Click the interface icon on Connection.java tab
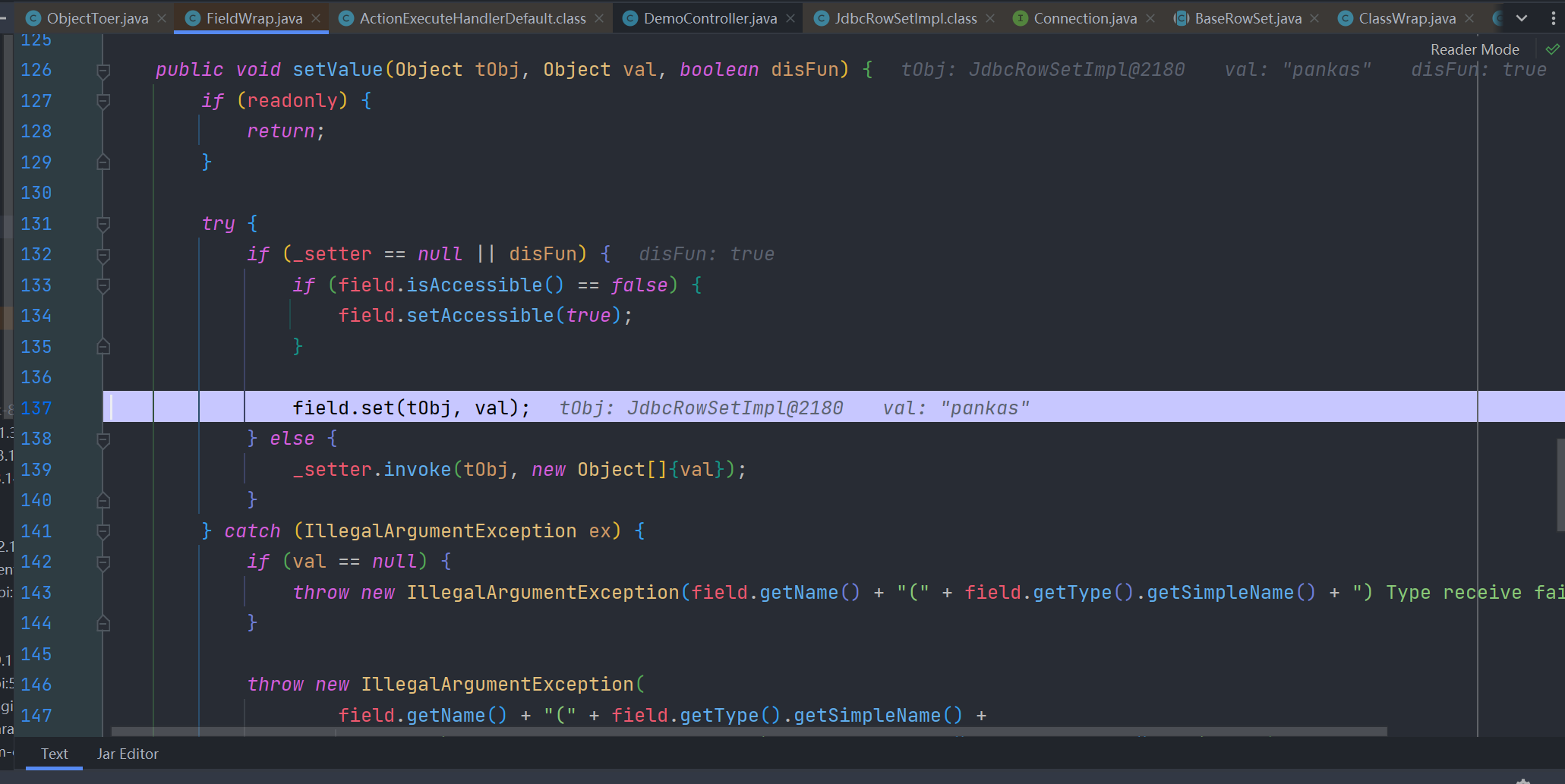1565x784 pixels. point(1021,17)
